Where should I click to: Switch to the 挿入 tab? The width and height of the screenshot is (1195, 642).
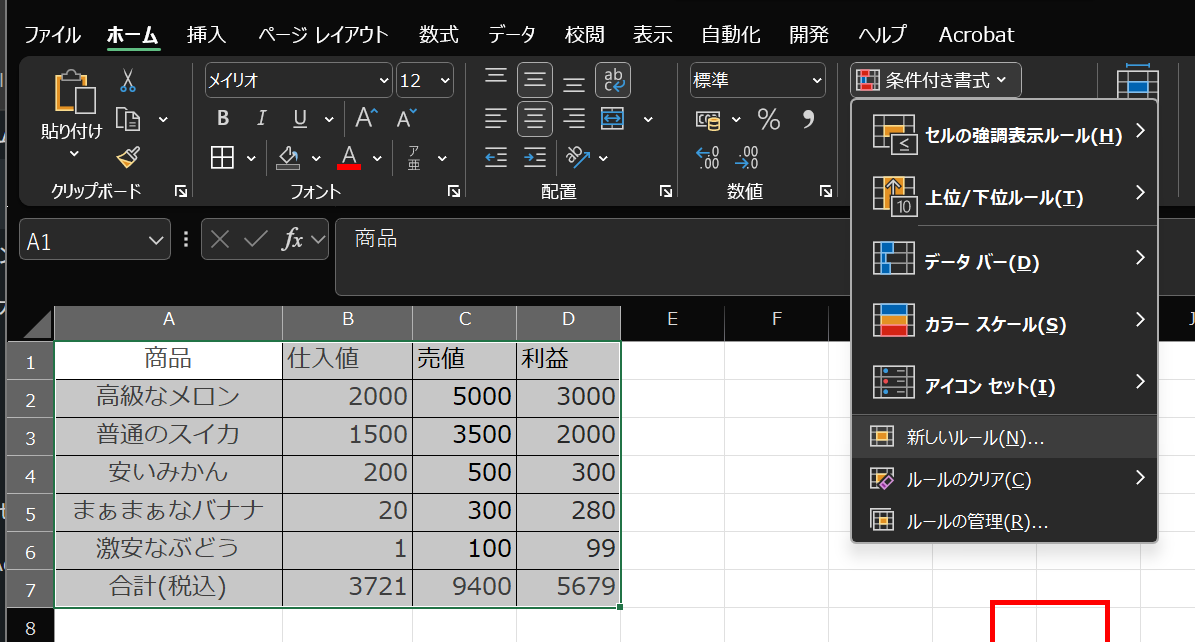[x=207, y=34]
